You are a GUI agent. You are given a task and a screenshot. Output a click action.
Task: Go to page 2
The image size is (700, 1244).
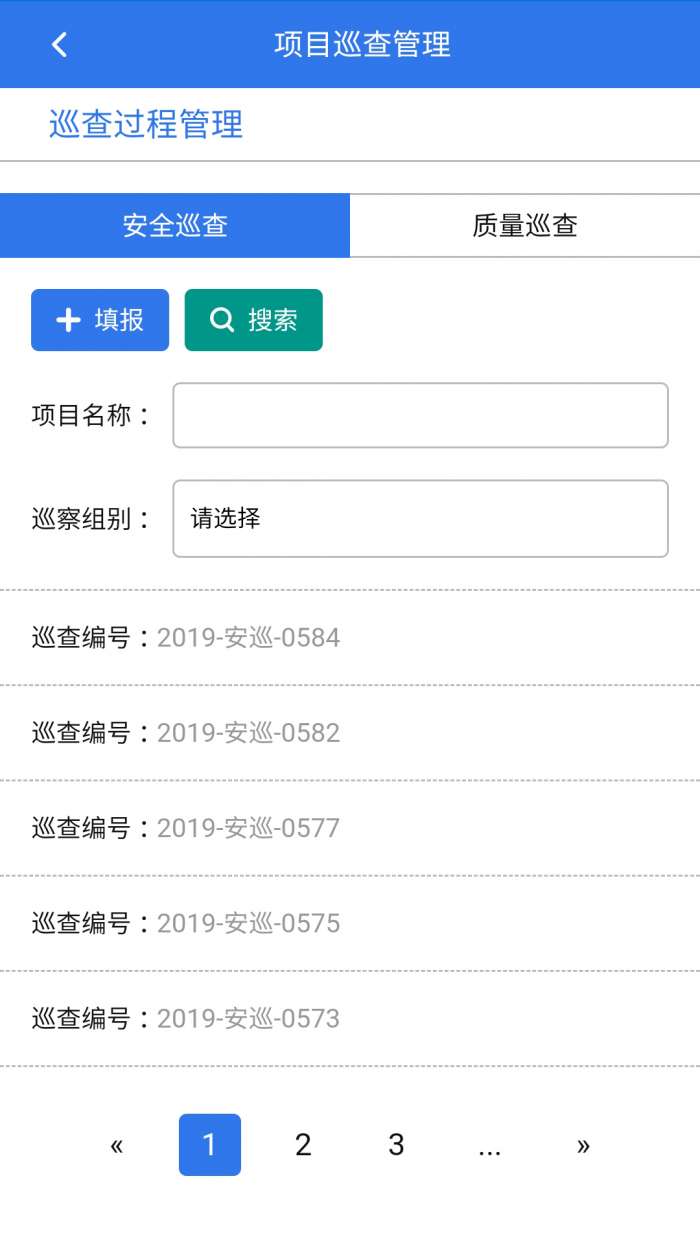303,1145
